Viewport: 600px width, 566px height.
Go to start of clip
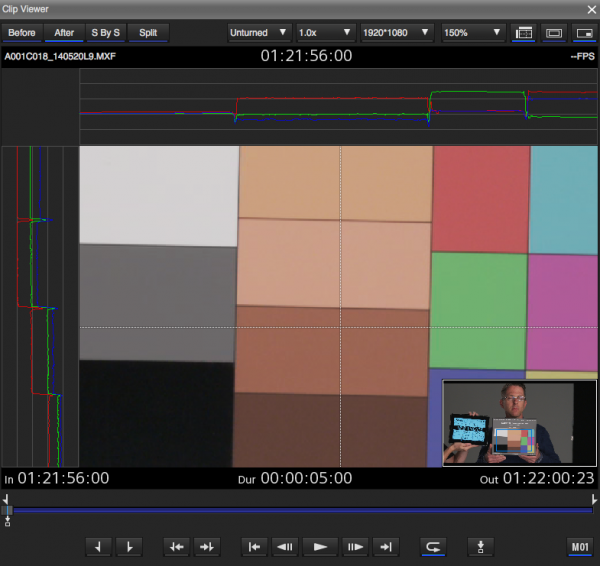(255, 546)
